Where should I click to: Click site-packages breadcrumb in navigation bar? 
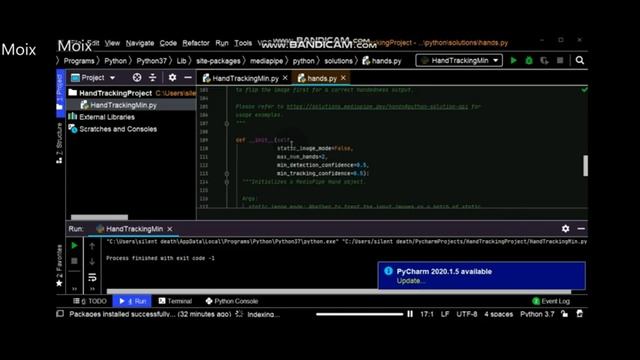(218, 61)
